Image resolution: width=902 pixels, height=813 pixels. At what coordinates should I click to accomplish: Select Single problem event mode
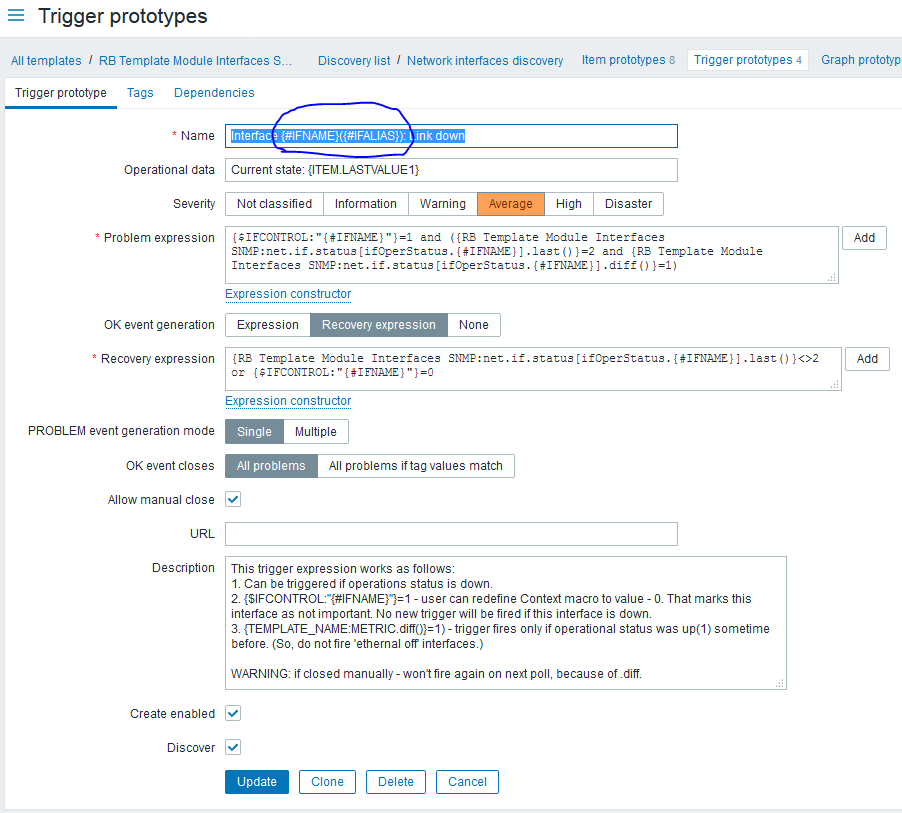point(254,432)
